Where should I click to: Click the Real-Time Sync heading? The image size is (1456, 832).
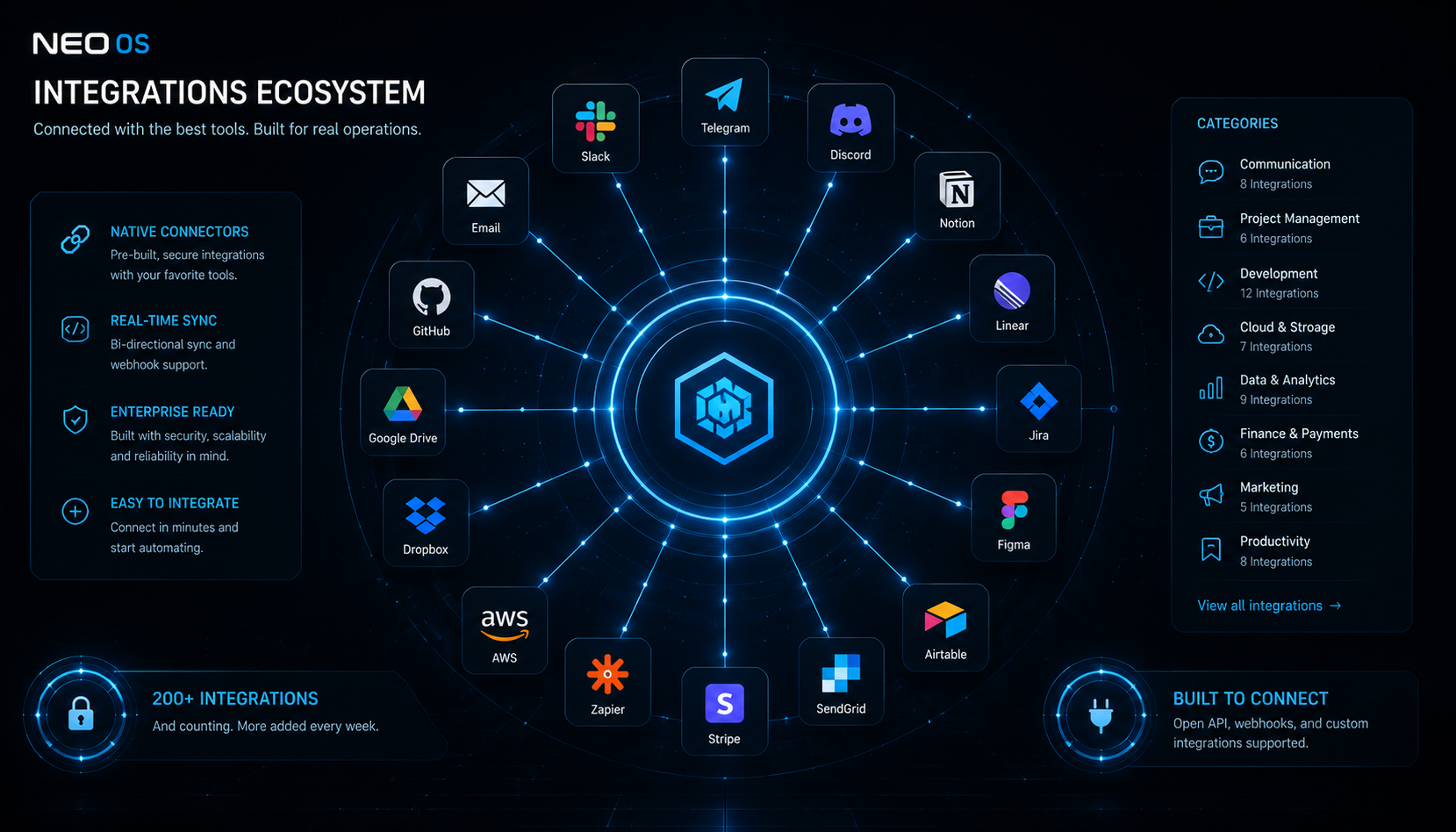(163, 320)
